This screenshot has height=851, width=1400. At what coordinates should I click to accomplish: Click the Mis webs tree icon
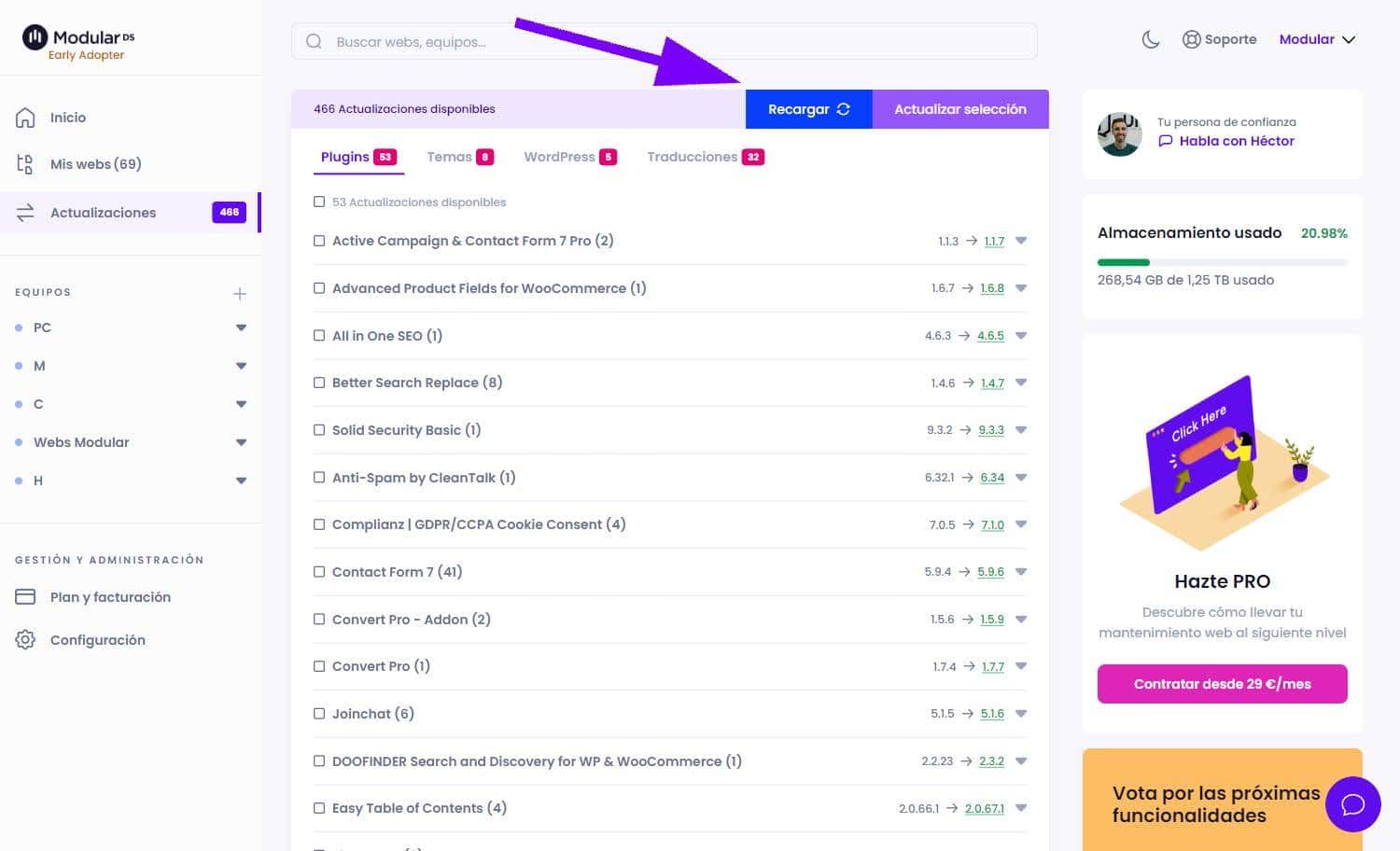[25, 164]
